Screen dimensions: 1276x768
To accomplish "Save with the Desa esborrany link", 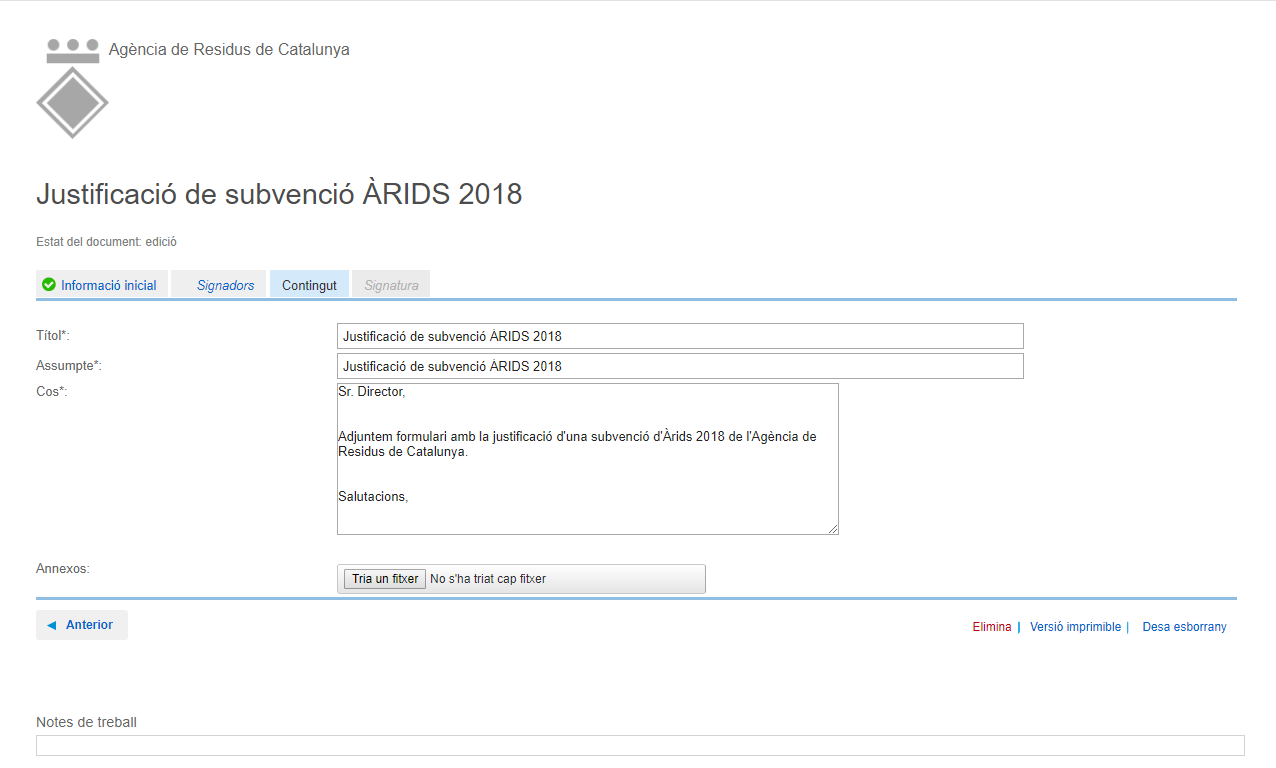I will (1184, 627).
